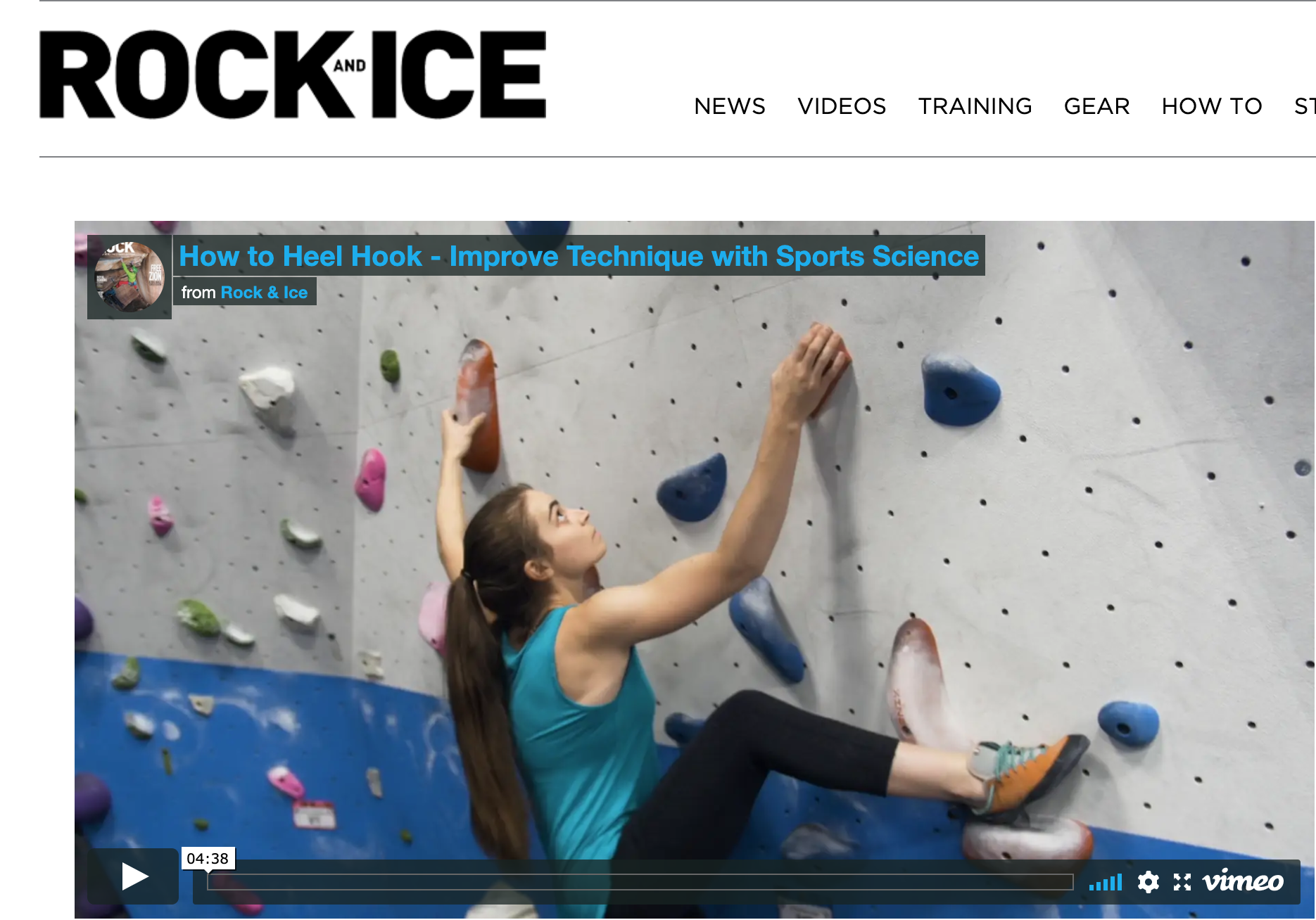Open the Rock and Ice logo homepage
This screenshot has height=920, width=1316.
tap(293, 75)
